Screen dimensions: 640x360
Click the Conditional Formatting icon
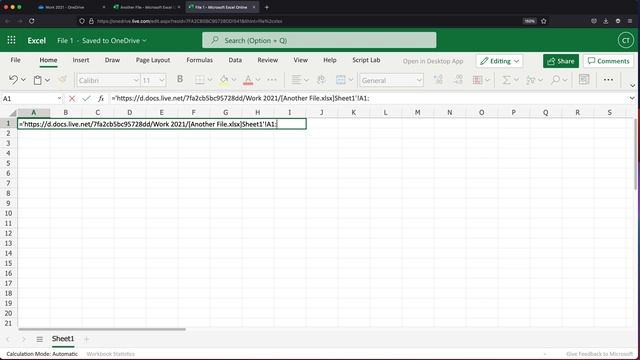point(478,80)
